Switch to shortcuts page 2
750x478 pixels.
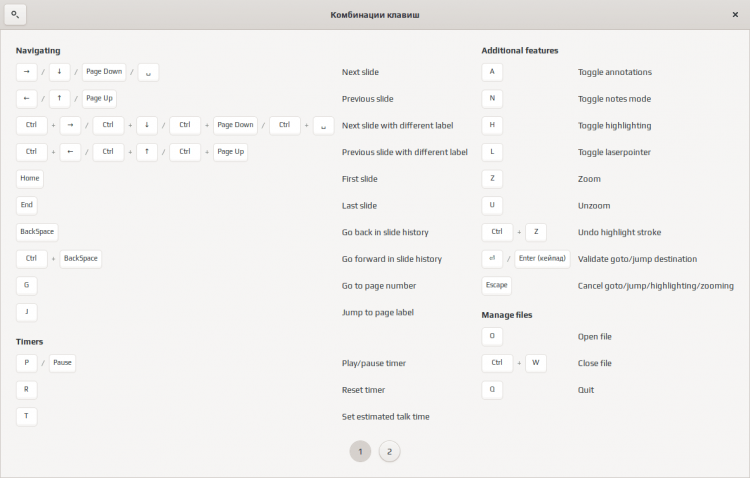pyautogui.click(x=389, y=451)
